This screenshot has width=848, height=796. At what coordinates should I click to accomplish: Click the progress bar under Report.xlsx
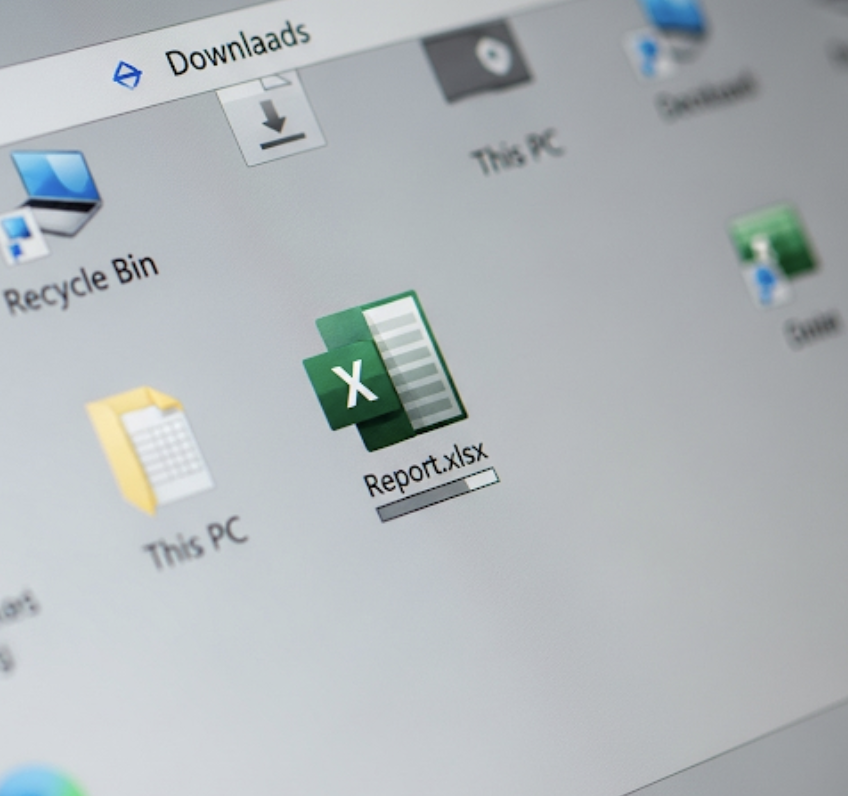coord(438,495)
